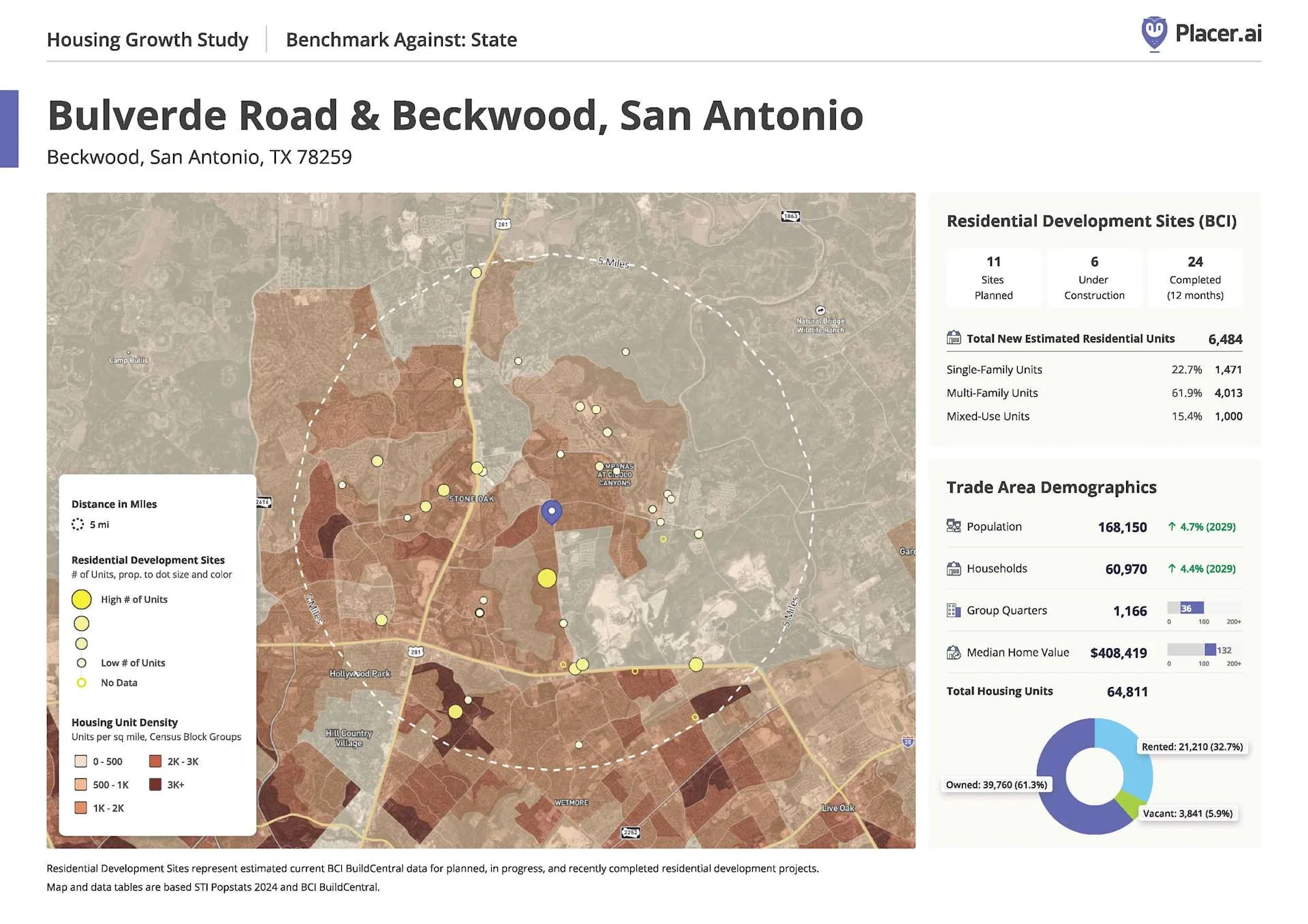
Task: Click the 24 Completed (12 months) card
Action: click(x=1195, y=278)
